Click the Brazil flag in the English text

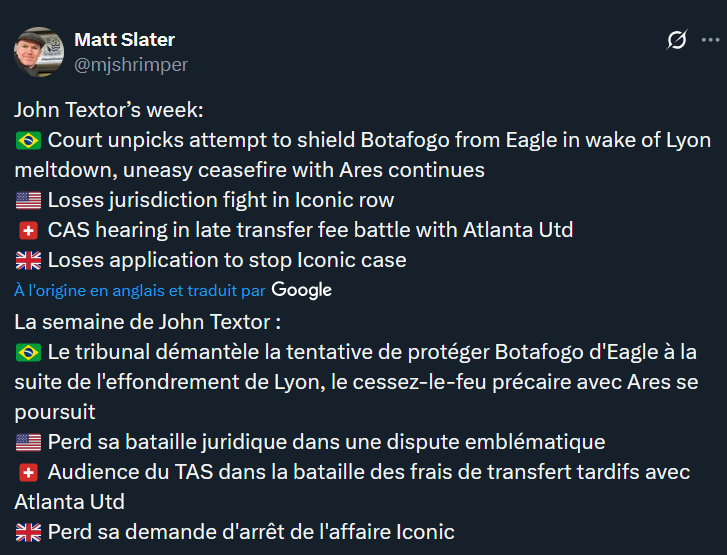[x=28, y=140]
